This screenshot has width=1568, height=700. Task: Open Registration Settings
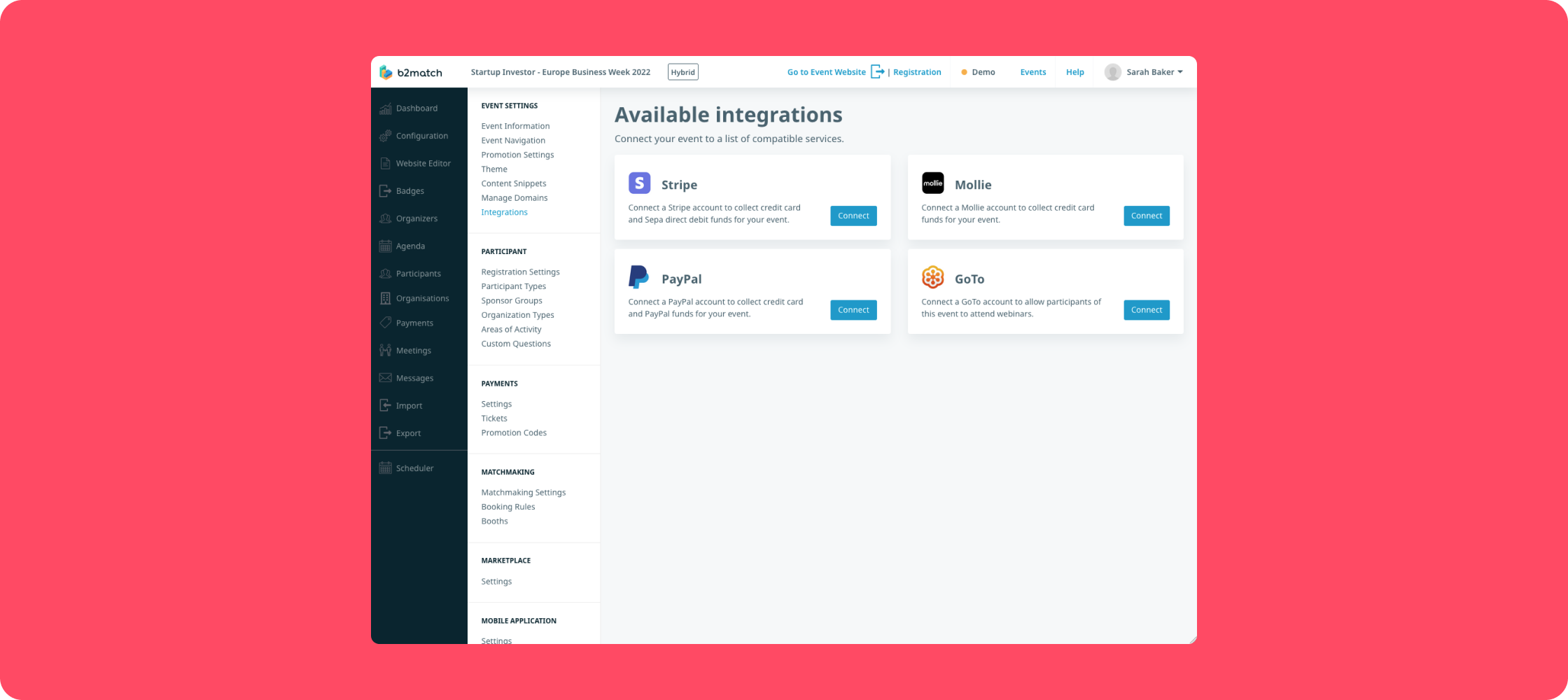(520, 272)
